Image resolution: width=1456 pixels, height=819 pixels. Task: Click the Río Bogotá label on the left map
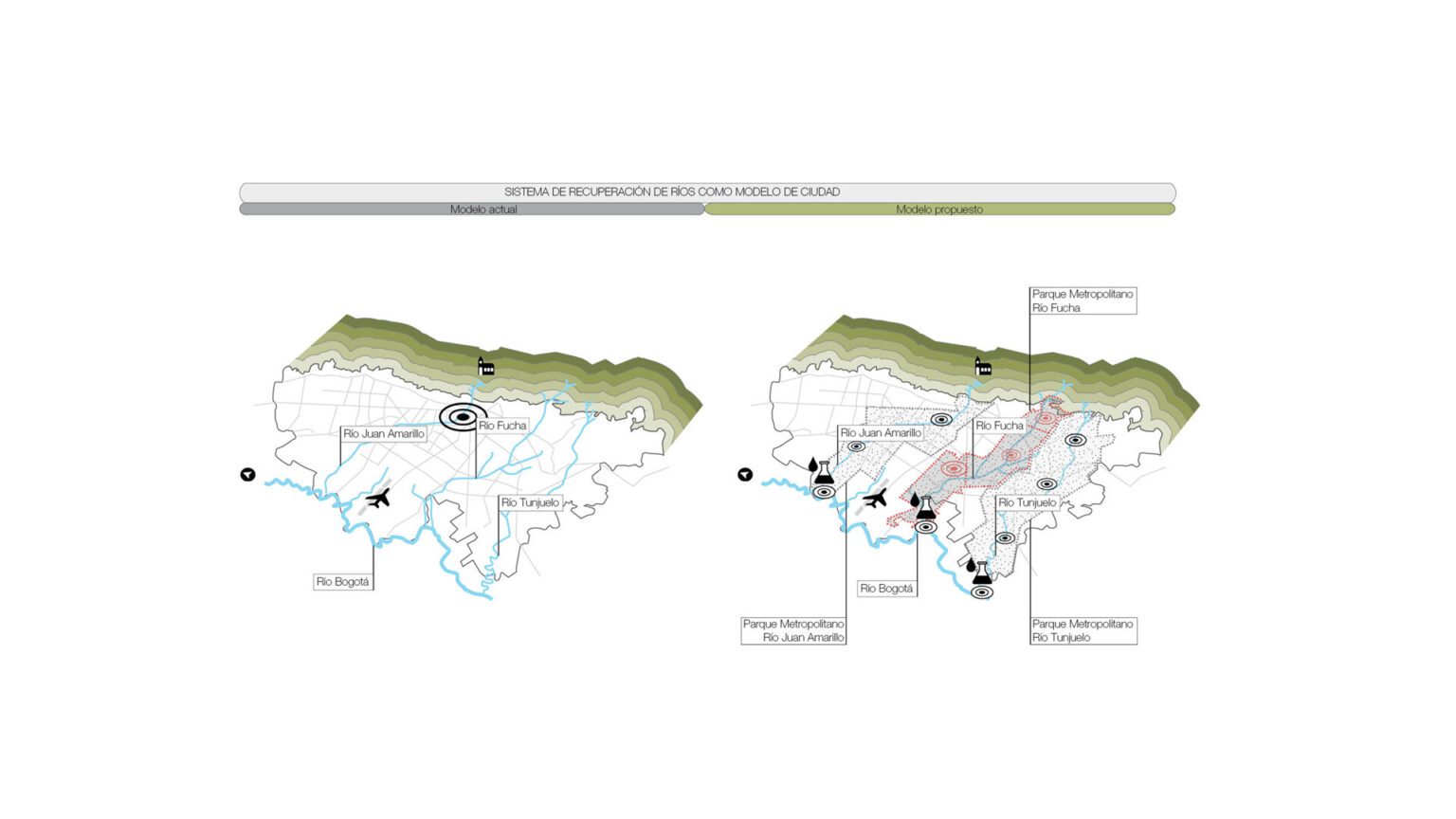click(342, 582)
